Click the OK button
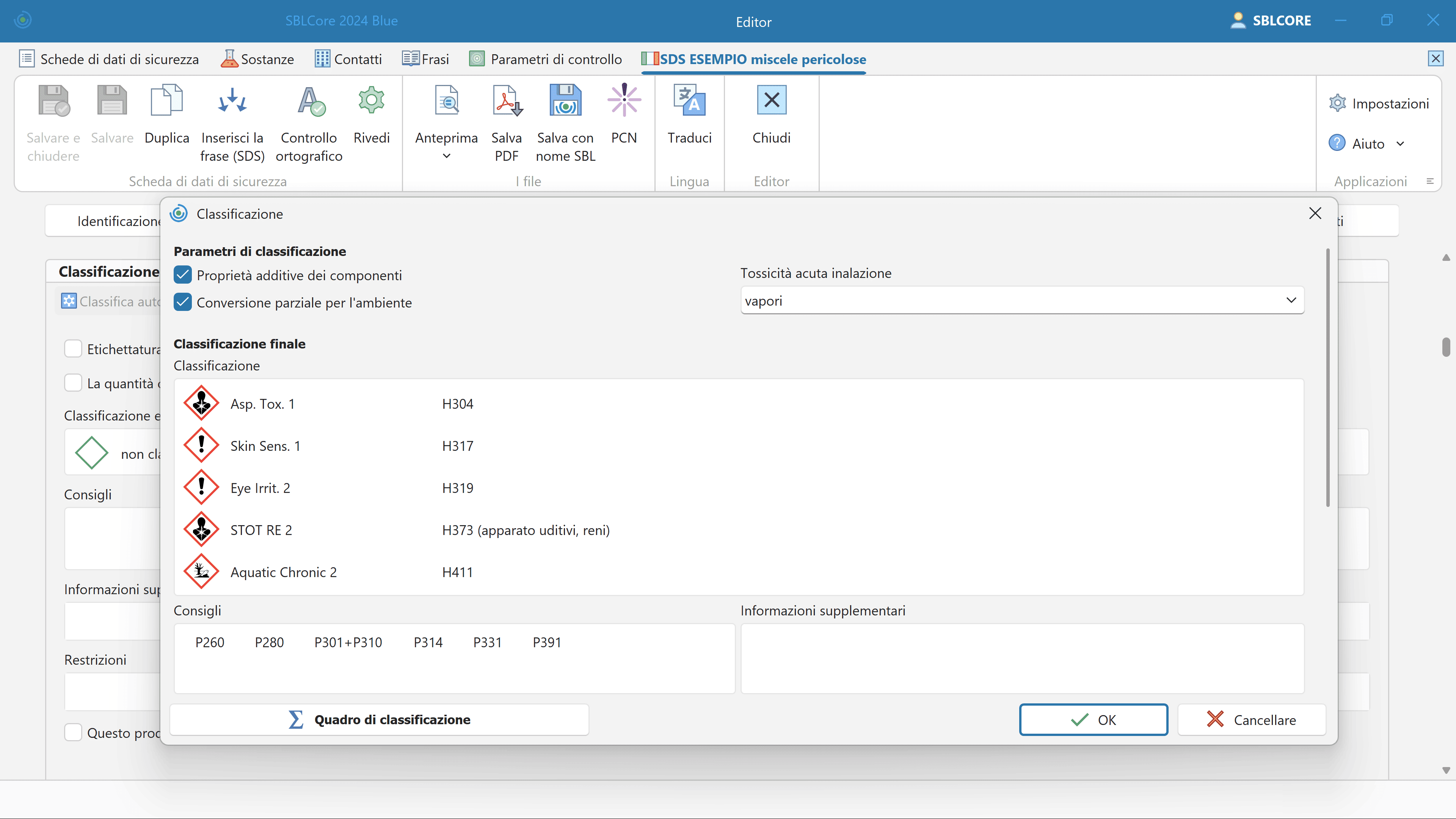Screen dimensions: 1456x819 coord(1093,720)
